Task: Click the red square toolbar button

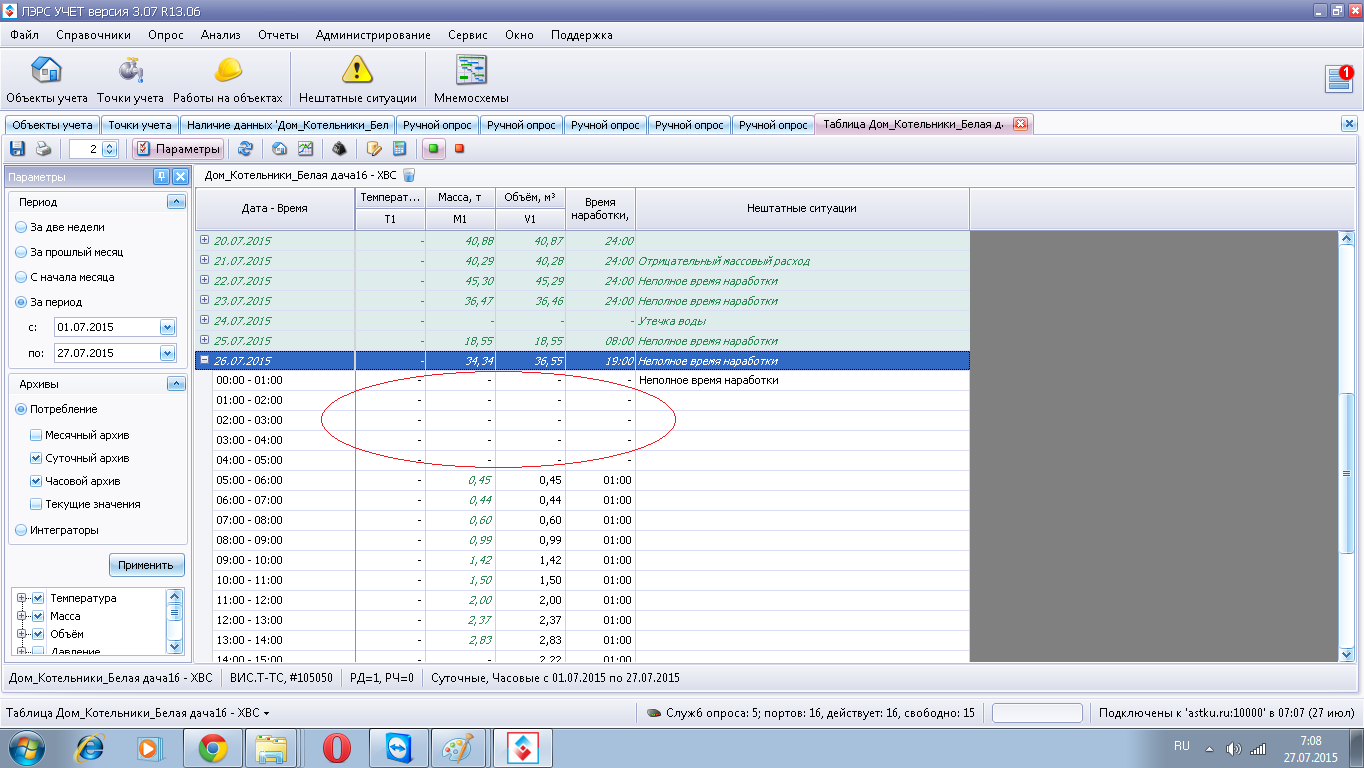Action: tap(460, 149)
